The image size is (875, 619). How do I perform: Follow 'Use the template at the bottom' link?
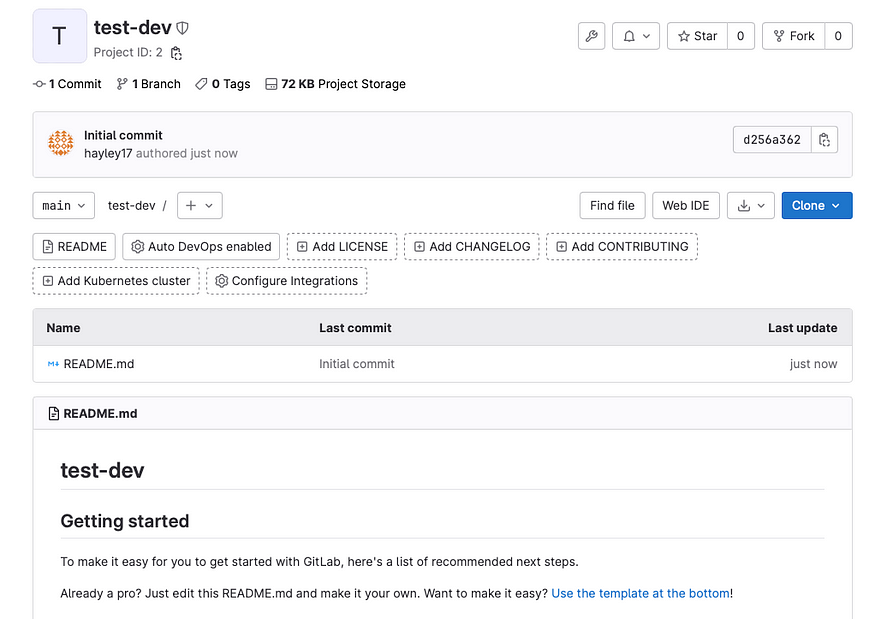[640, 593]
